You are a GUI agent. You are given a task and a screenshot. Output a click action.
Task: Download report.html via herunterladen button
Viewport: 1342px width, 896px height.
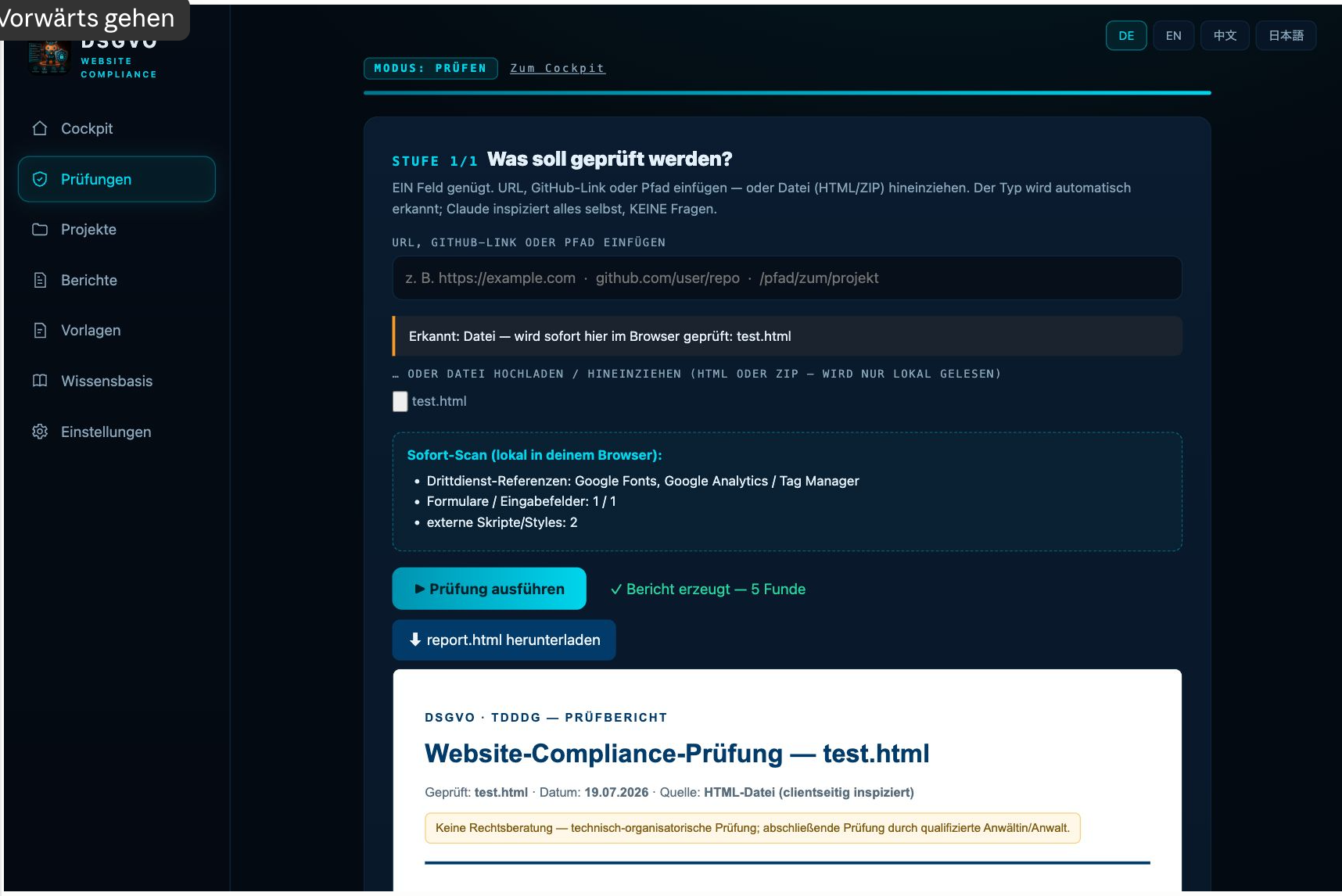coord(504,640)
